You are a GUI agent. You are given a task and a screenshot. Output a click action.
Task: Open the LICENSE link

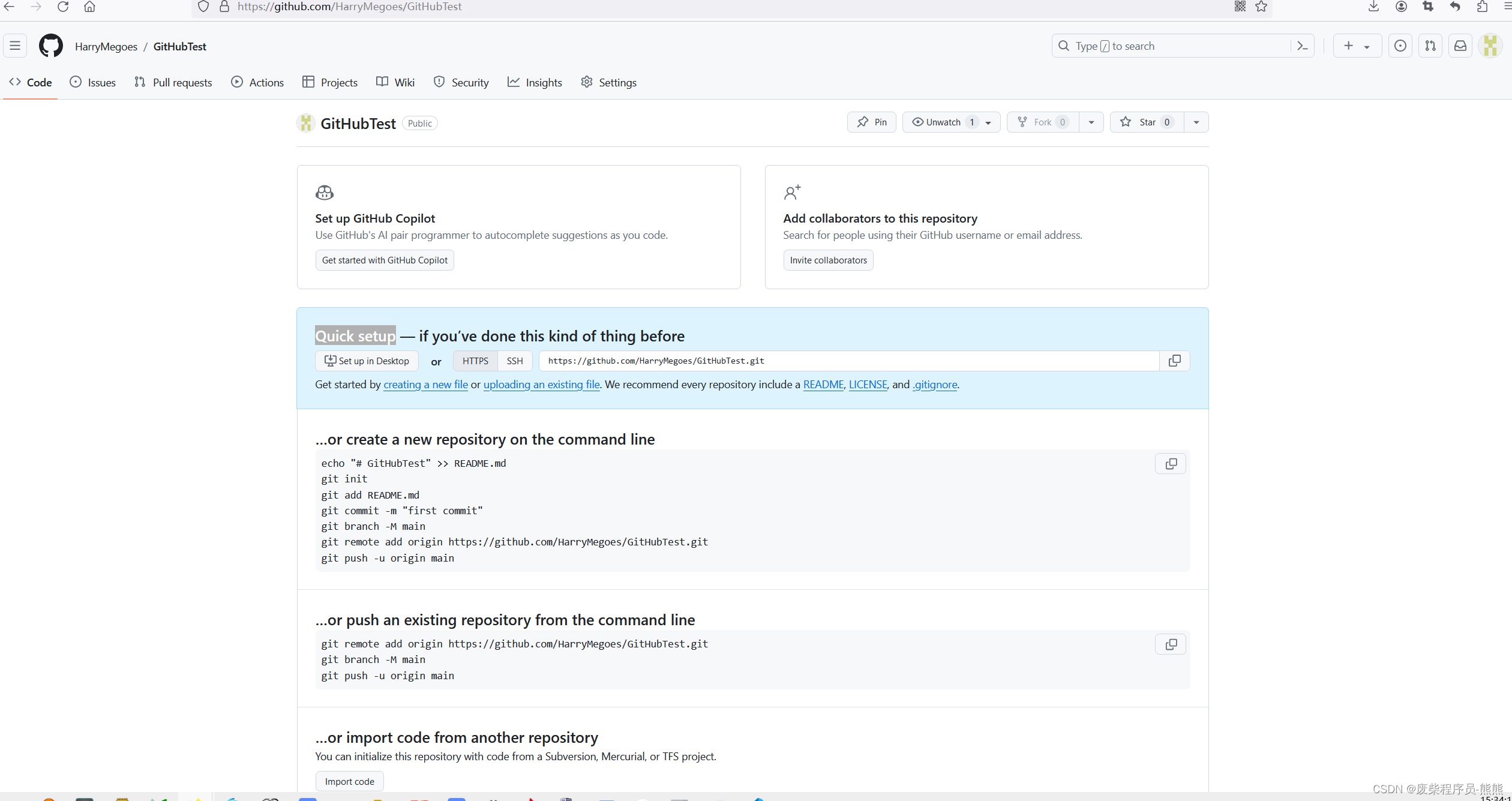point(868,385)
